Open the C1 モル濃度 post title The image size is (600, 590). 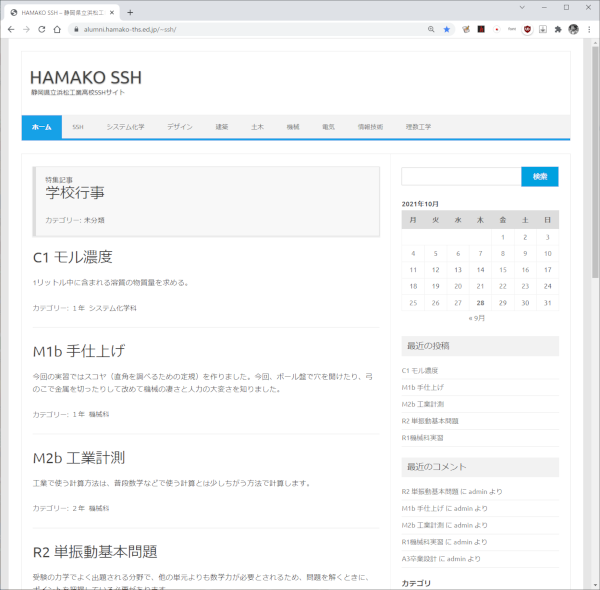[x=73, y=257]
